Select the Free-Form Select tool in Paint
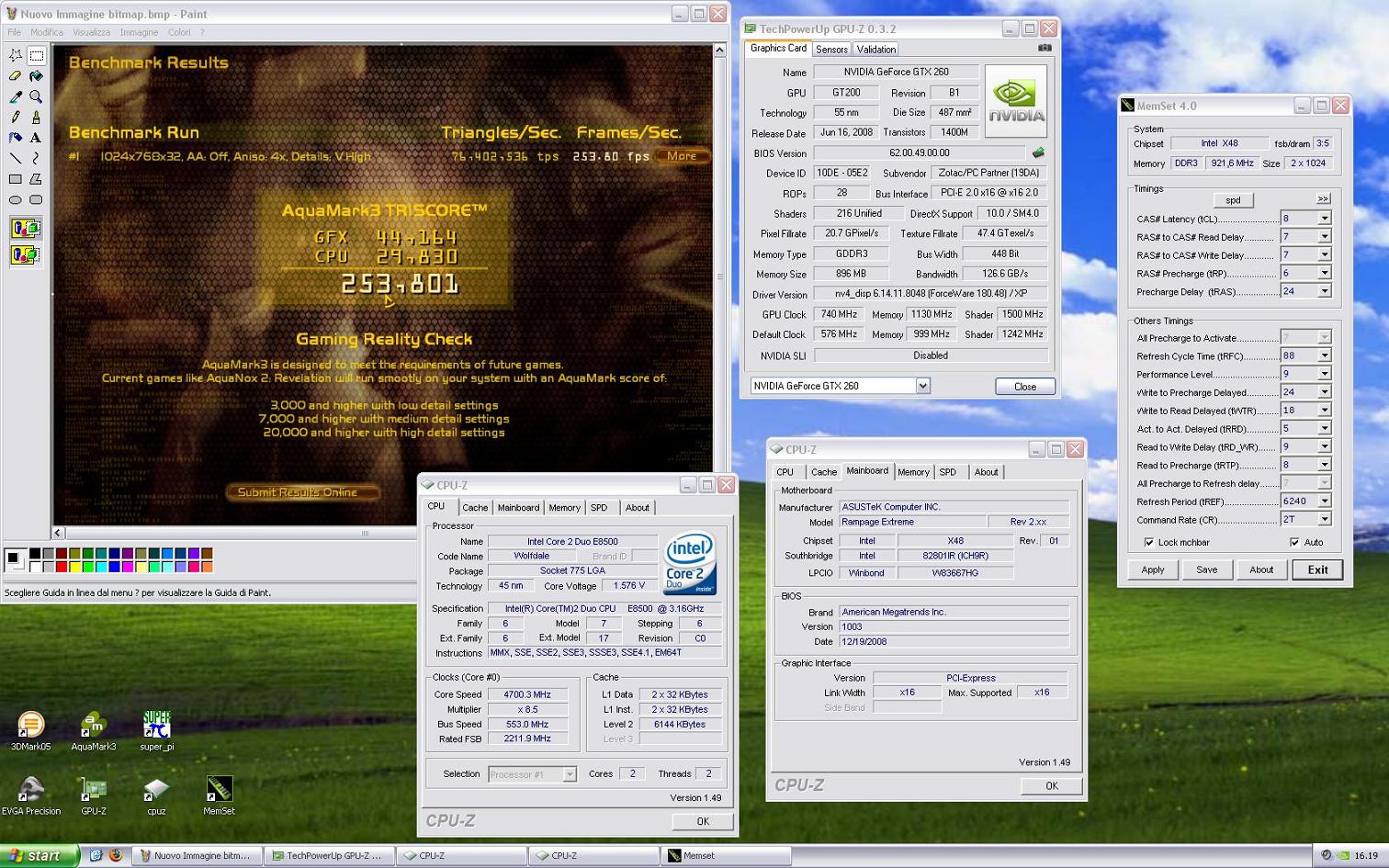Viewport: 1389px width, 868px height. coord(16,55)
